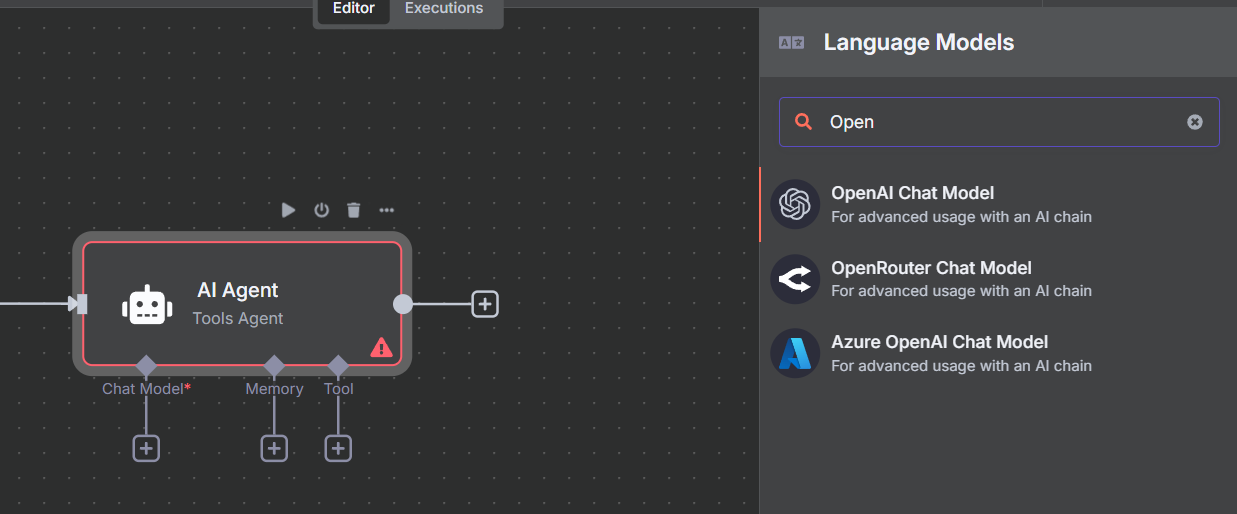The image size is (1237, 514).
Task: Click the red warning triangle on AI Agent
Action: pyautogui.click(x=381, y=347)
